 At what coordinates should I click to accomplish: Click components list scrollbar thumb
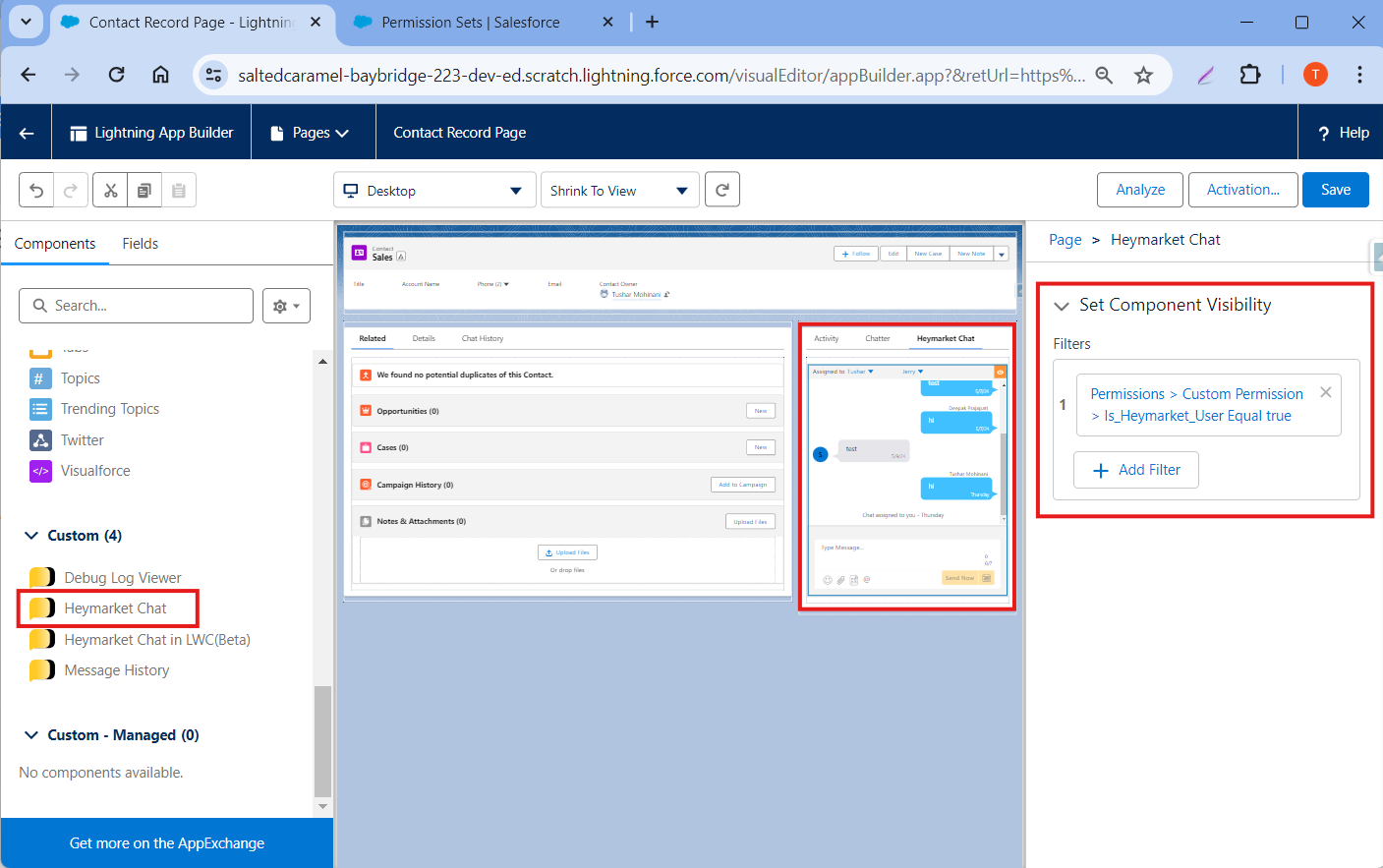[x=322, y=742]
